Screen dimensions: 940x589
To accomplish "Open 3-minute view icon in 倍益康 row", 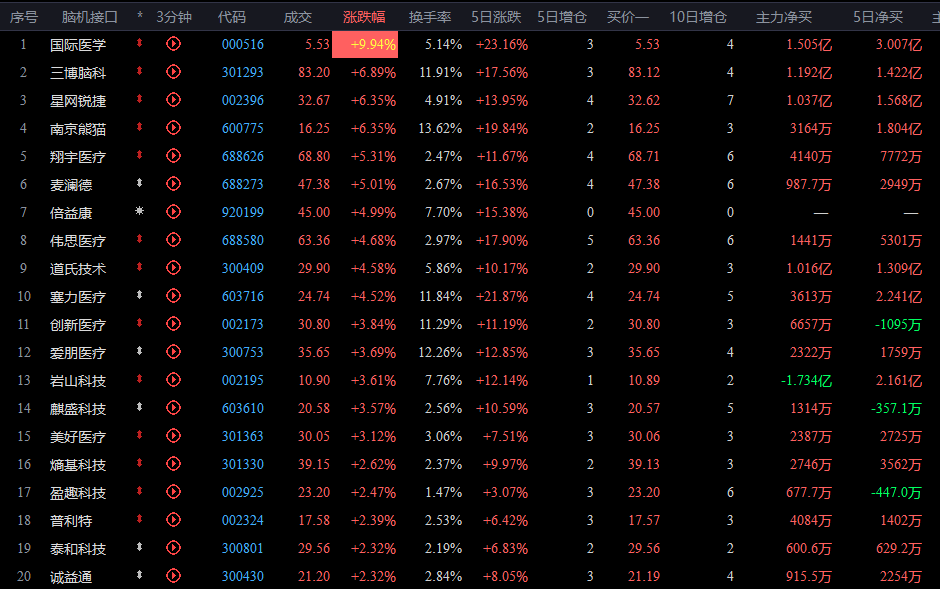I will click(173, 212).
